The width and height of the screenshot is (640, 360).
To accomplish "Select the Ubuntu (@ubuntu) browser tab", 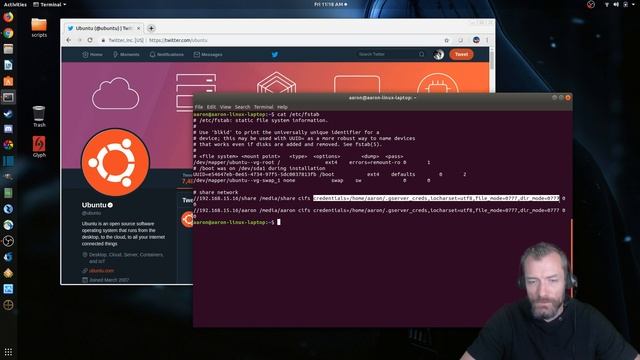I will coord(104,28).
